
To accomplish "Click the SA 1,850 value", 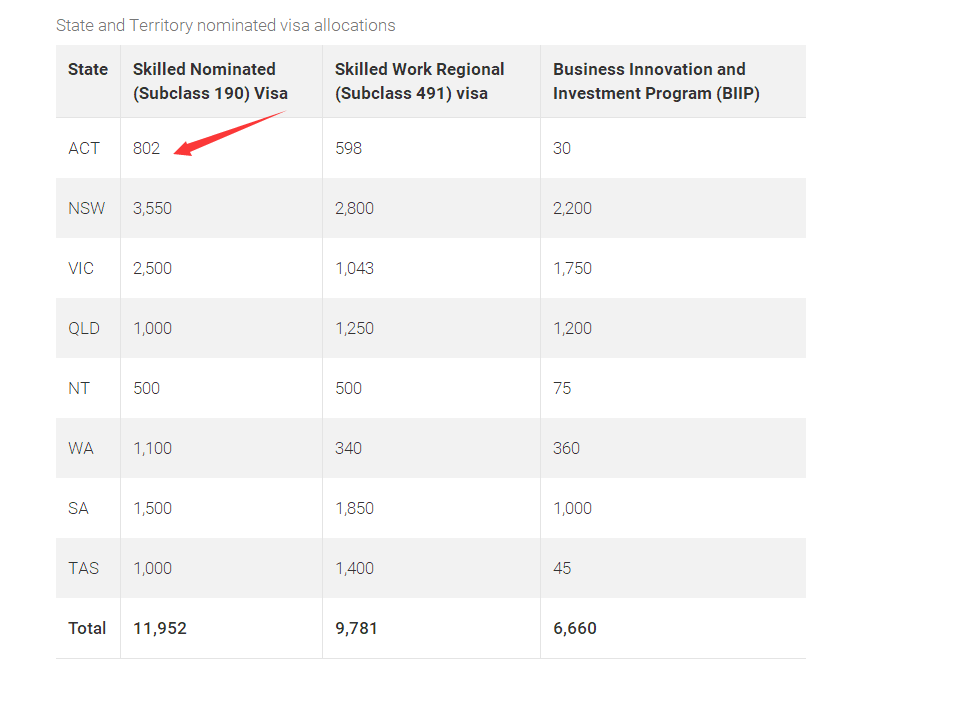I will click(354, 508).
